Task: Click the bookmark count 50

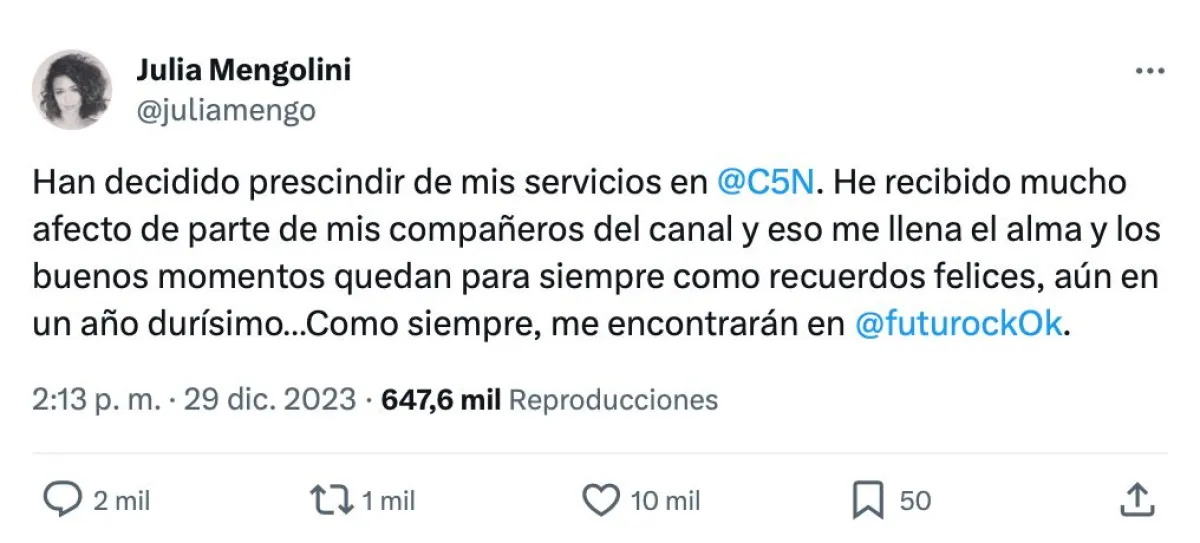Action: click(x=915, y=501)
